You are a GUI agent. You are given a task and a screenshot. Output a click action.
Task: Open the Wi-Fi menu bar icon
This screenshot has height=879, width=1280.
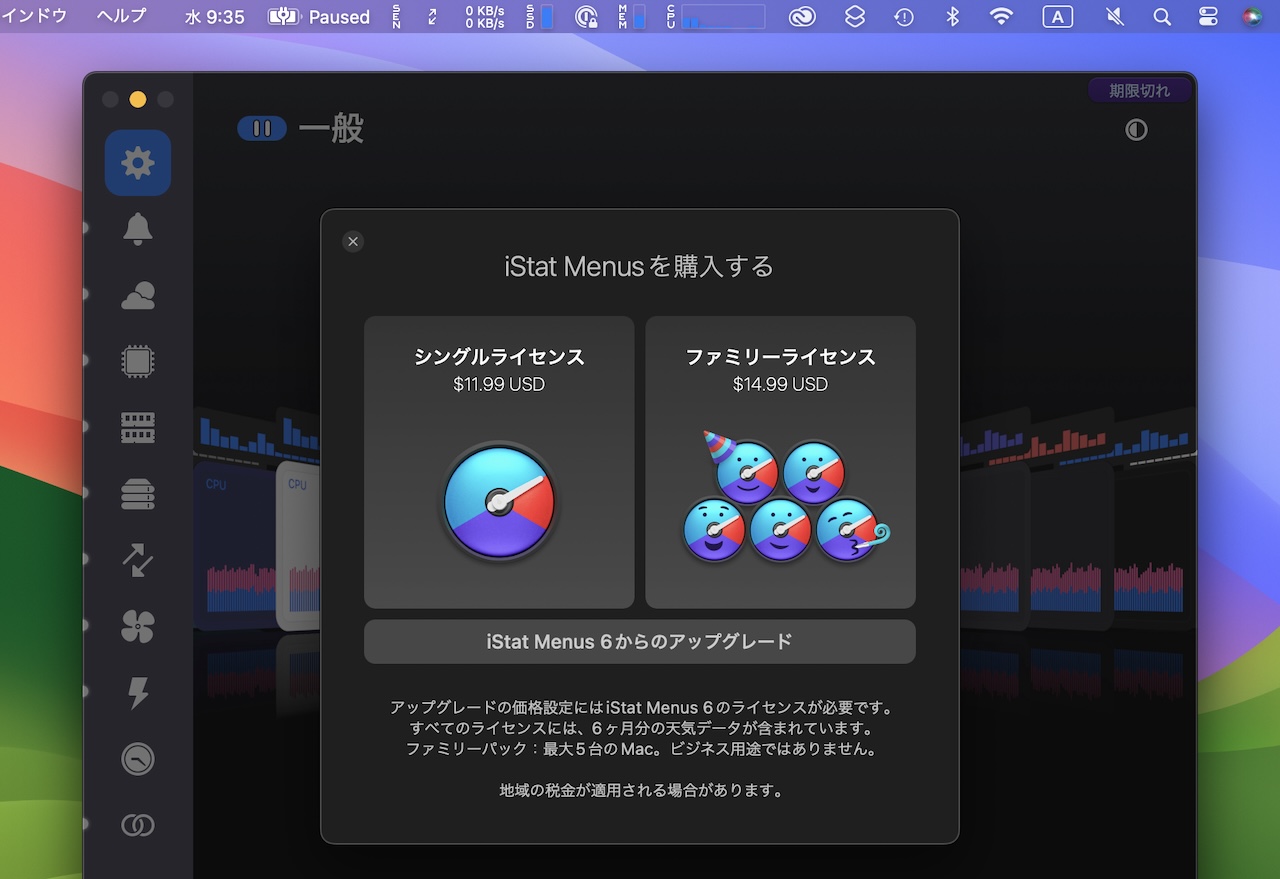1001,16
